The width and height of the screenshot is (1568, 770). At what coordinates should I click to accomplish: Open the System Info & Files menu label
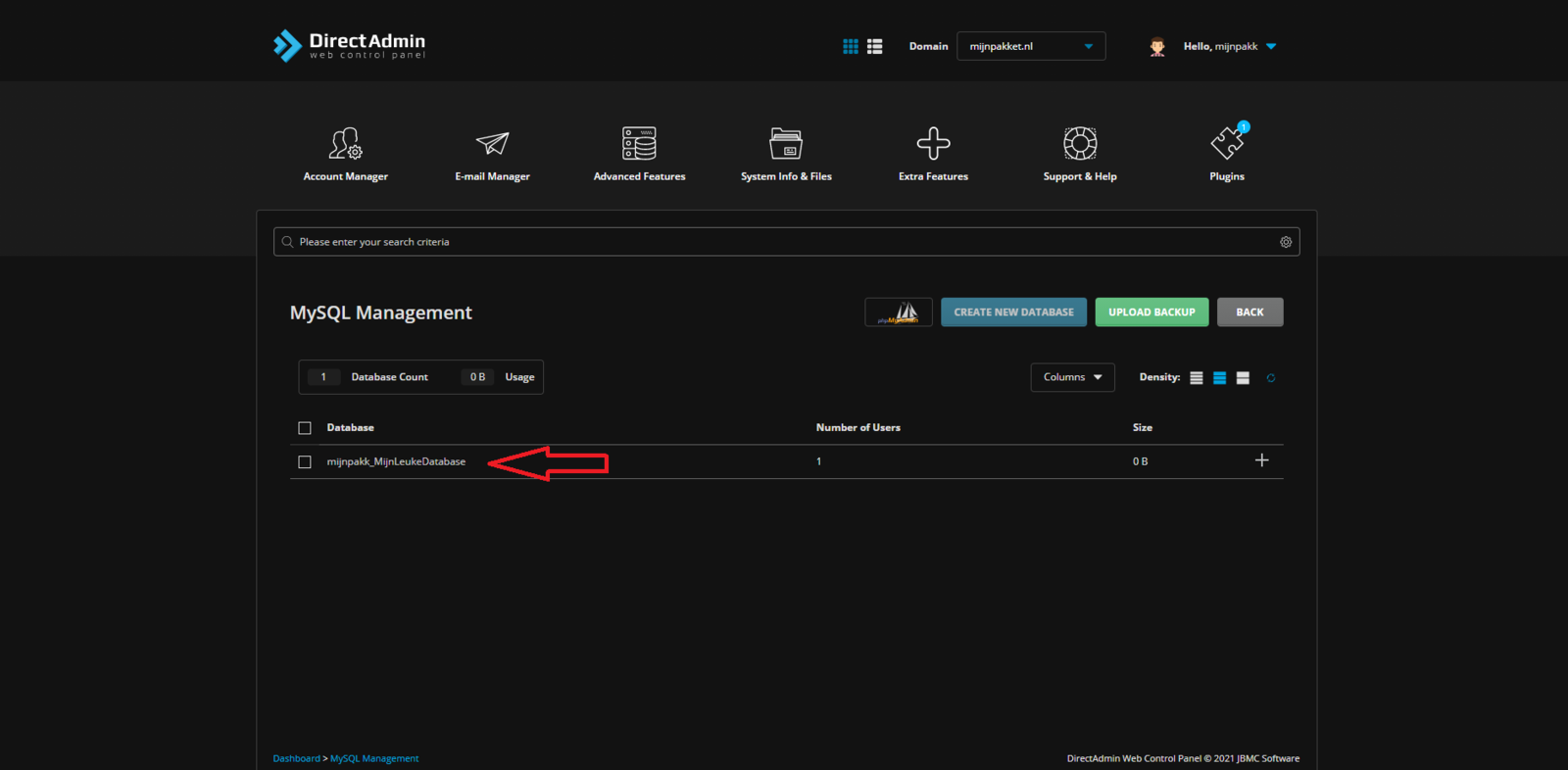[786, 176]
